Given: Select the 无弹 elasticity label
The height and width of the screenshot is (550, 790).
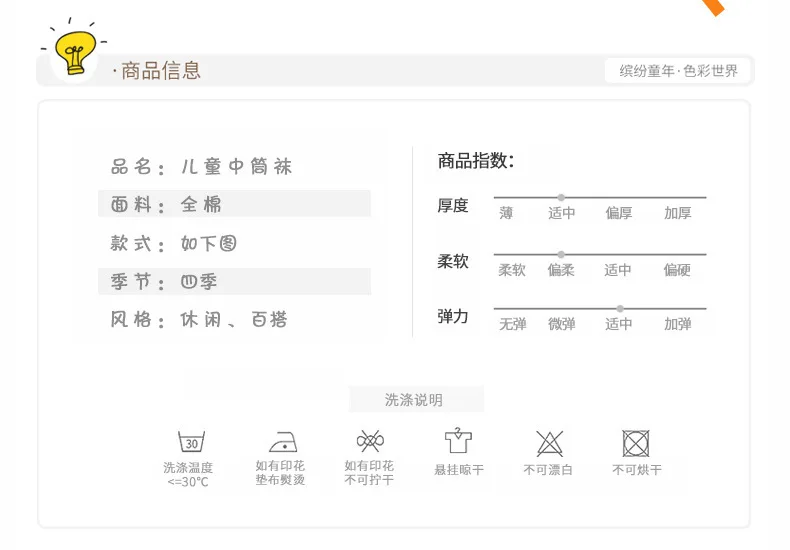Looking at the screenshot, I should (512, 324).
